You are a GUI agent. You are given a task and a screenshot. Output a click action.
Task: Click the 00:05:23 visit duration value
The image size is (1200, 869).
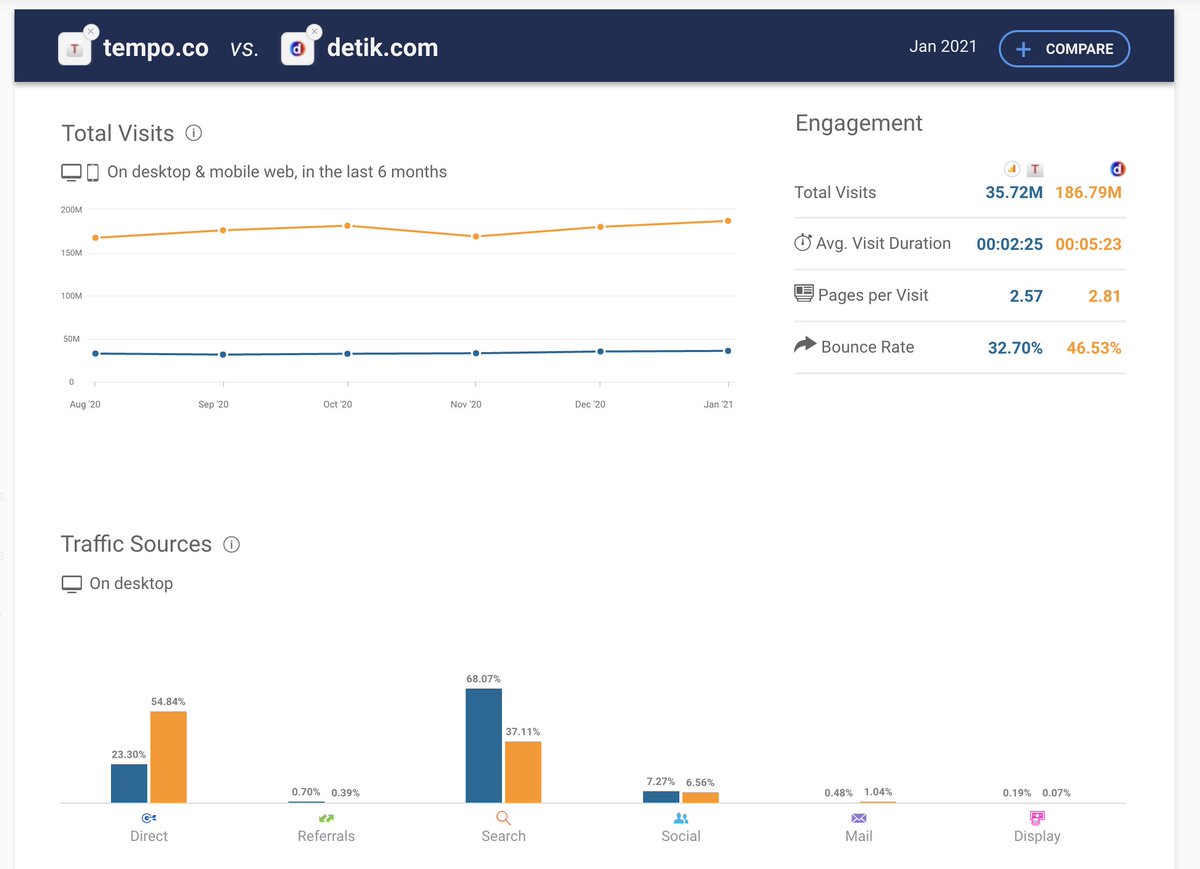pos(1088,244)
